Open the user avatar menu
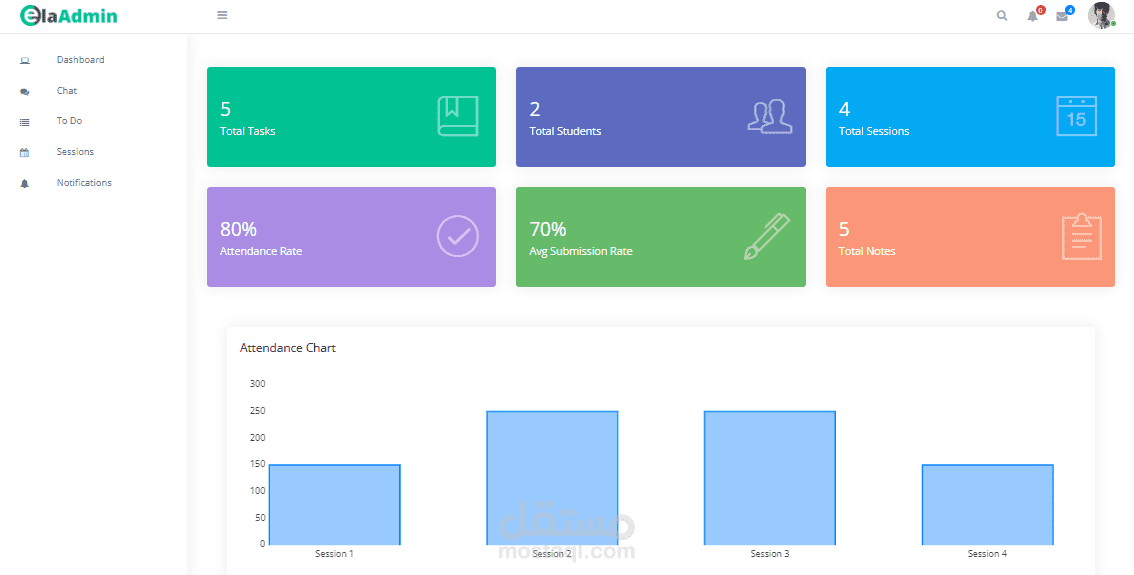The height and width of the screenshot is (575, 1134). tap(1101, 15)
